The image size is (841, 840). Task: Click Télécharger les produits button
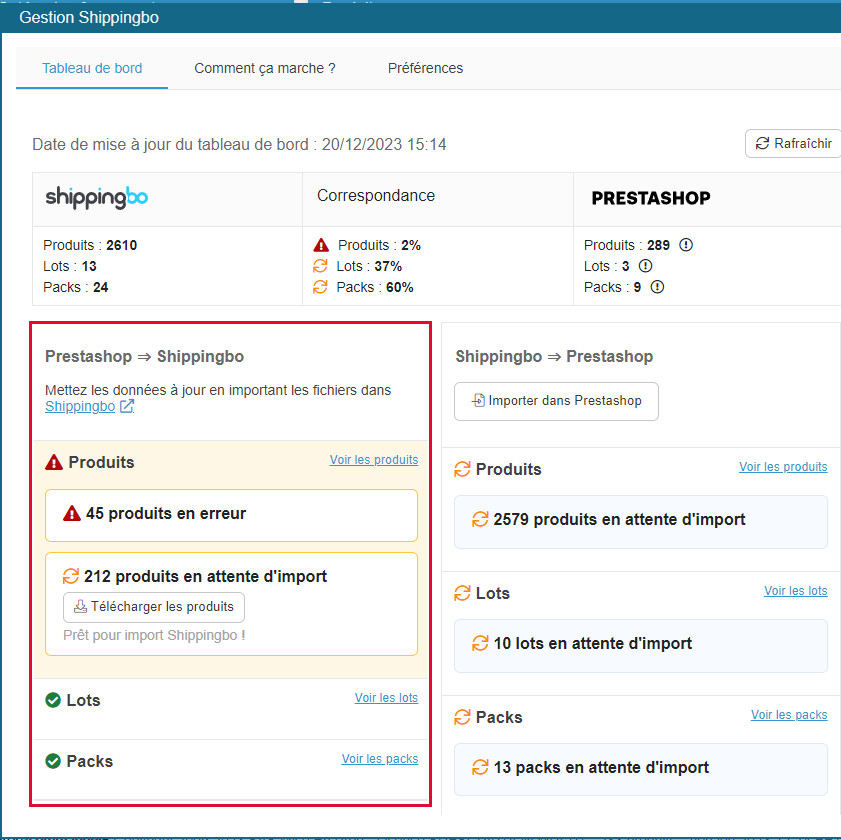point(154,607)
